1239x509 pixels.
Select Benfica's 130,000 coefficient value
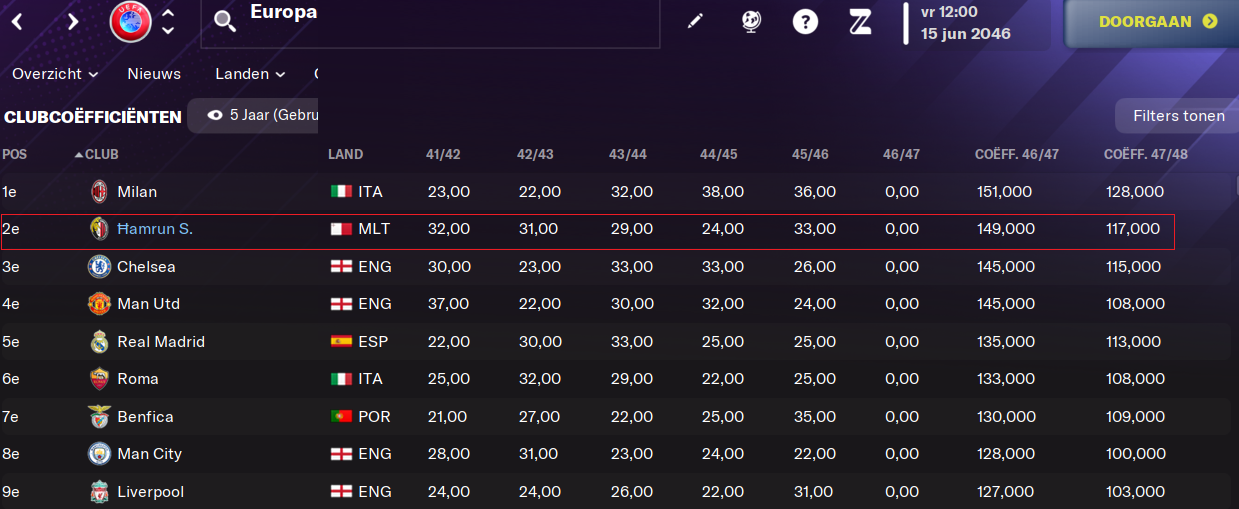[x=1005, y=416]
